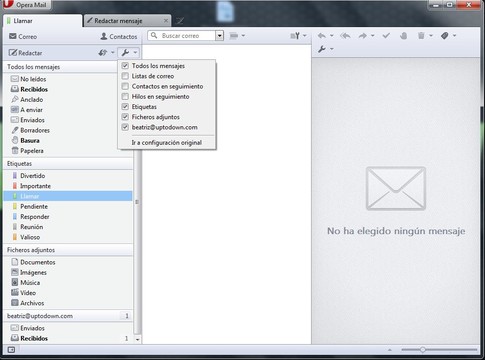Click the Delete trash can icon
This screenshot has width=485, height=360.
click(x=421, y=36)
